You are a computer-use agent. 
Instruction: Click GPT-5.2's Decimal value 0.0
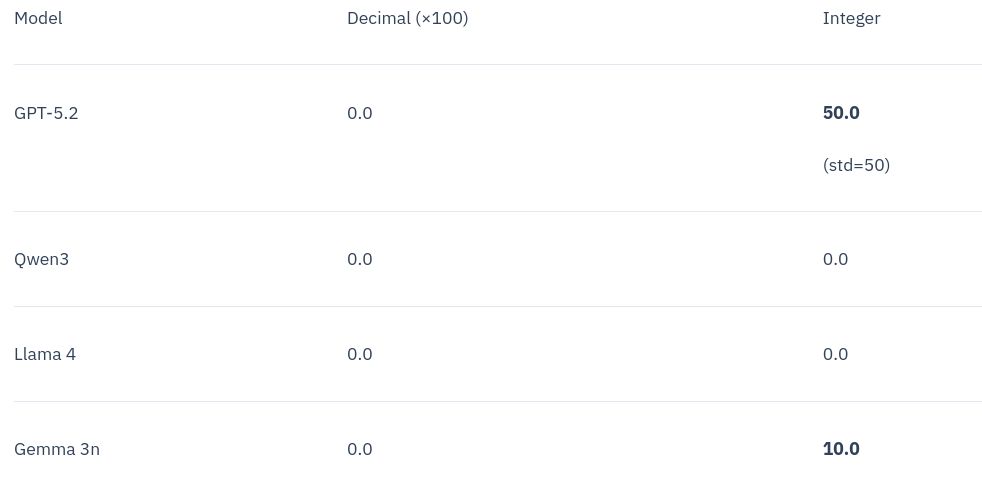click(x=359, y=113)
